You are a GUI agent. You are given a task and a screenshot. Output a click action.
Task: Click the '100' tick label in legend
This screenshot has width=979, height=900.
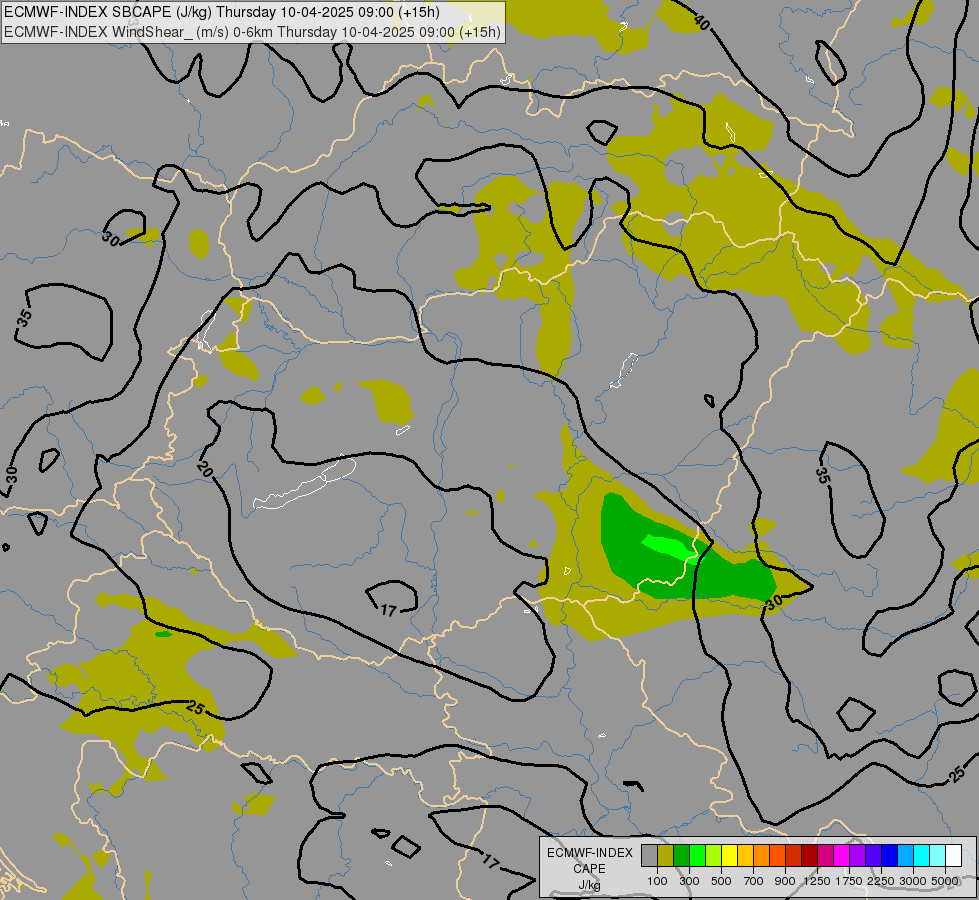pyautogui.click(x=657, y=881)
